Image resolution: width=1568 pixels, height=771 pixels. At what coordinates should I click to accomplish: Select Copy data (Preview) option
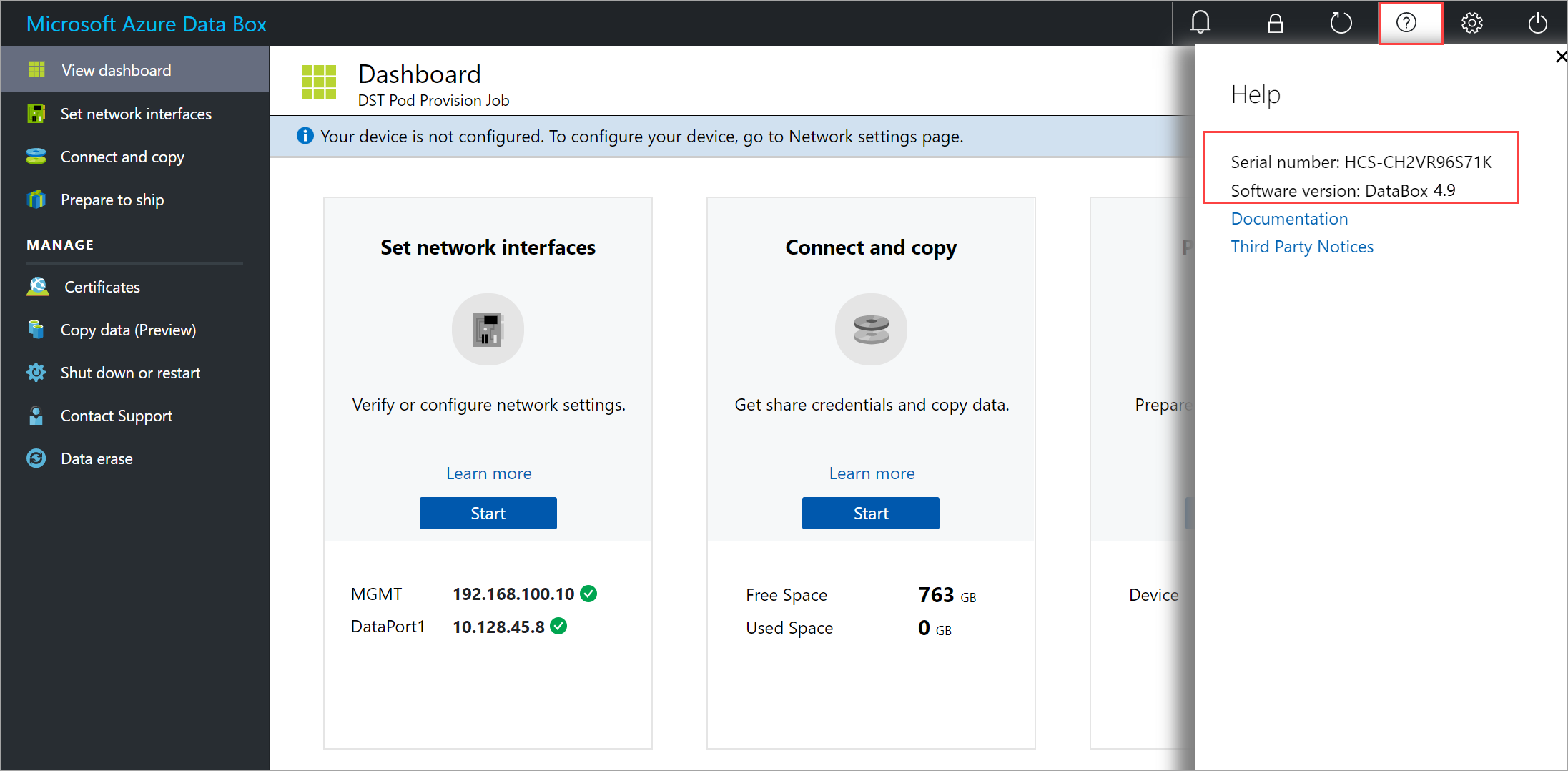pyautogui.click(x=128, y=330)
